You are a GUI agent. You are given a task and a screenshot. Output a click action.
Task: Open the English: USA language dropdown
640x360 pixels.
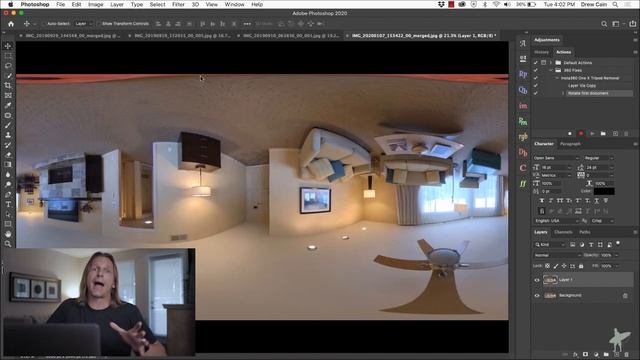(556, 221)
